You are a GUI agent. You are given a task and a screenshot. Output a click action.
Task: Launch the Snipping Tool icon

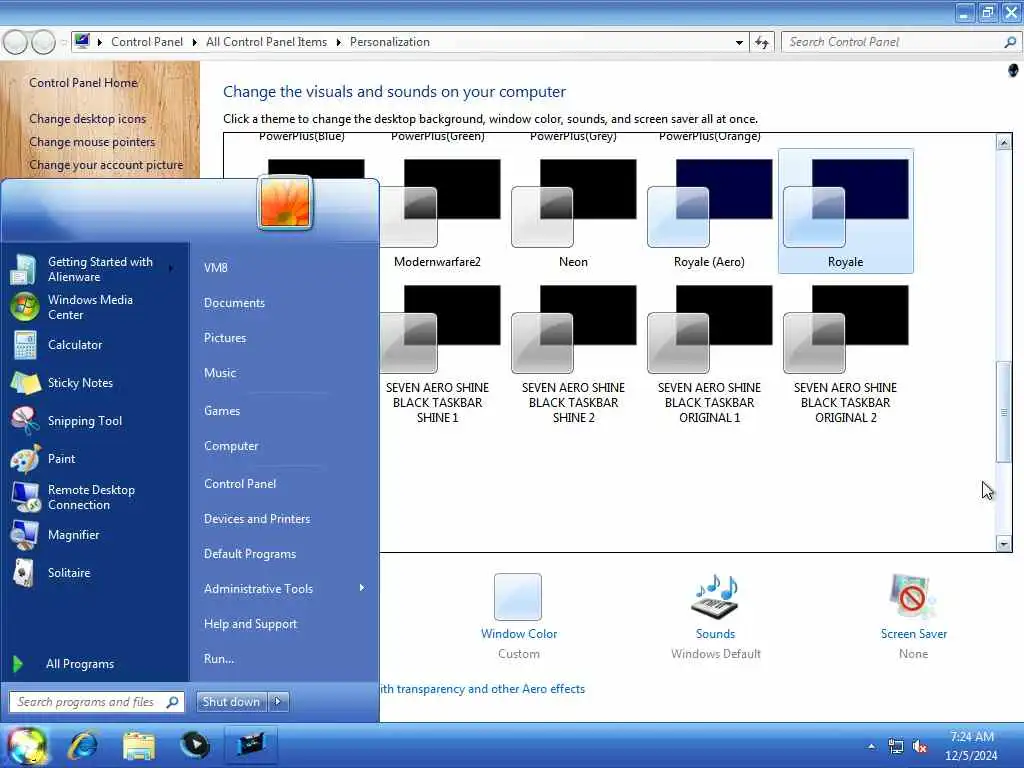pyautogui.click(x=25, y=421)
